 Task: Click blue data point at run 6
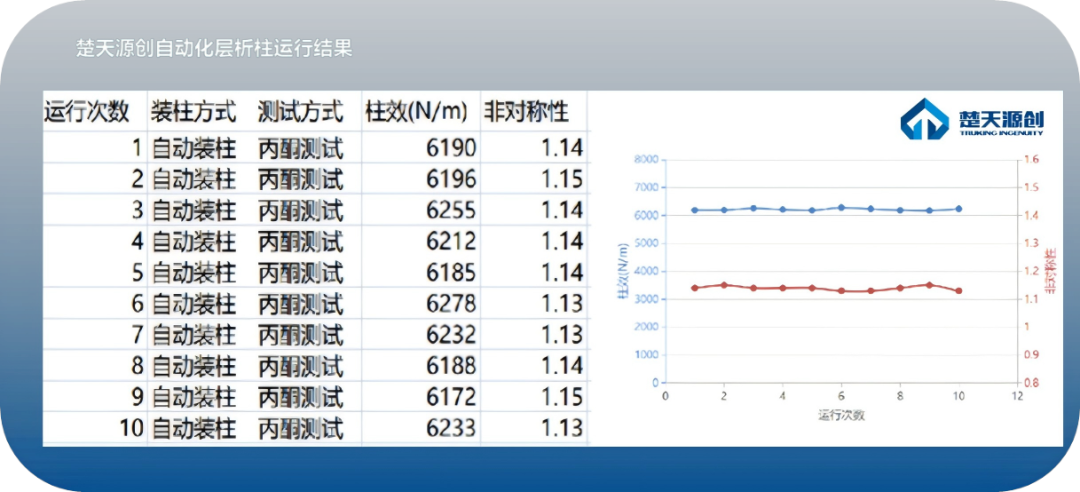click(841, 207)
